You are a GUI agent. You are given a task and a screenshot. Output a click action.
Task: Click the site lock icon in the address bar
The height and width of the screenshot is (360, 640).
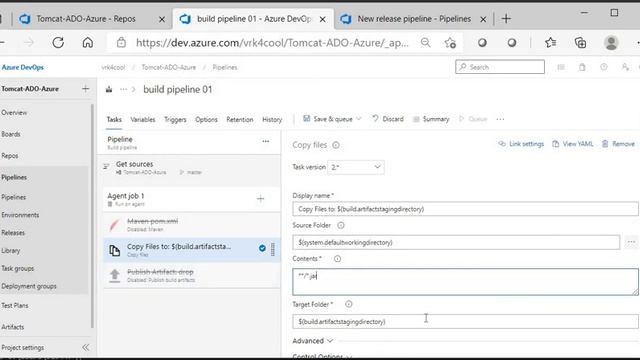[x=121, y=42]
